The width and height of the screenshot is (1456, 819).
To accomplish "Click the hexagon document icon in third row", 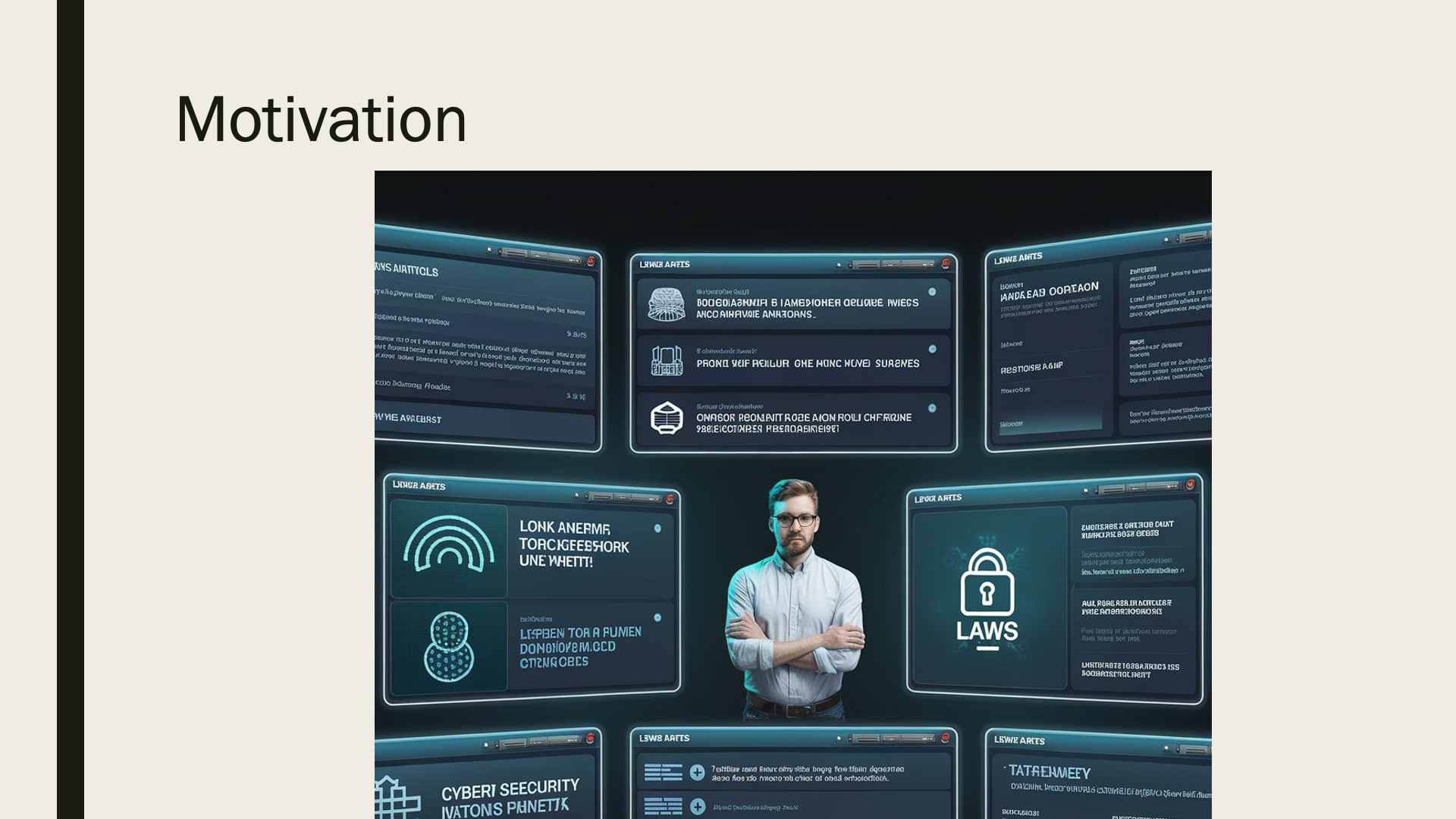I will coord(666,418).
